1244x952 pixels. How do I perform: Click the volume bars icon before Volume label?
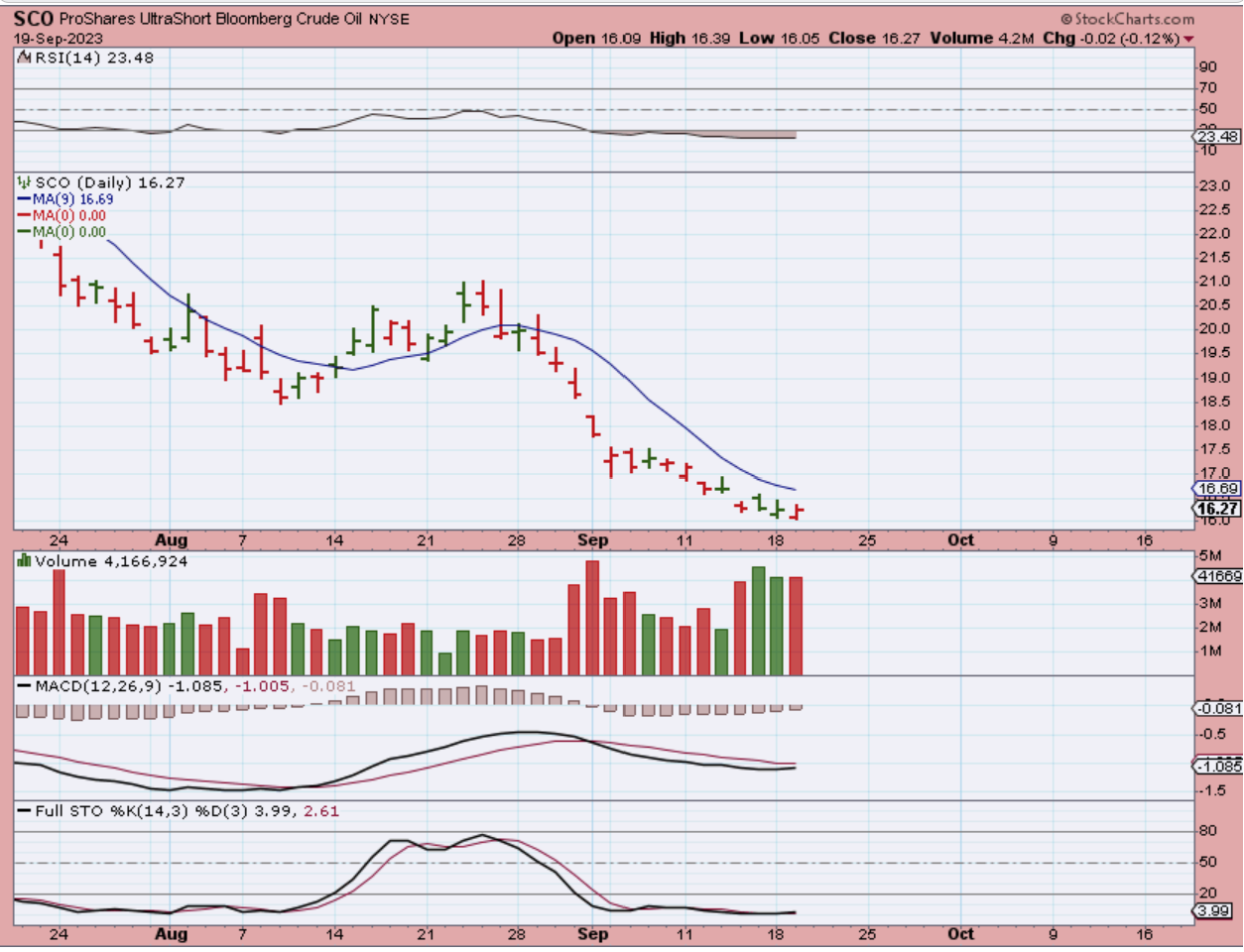pos(24,561)
